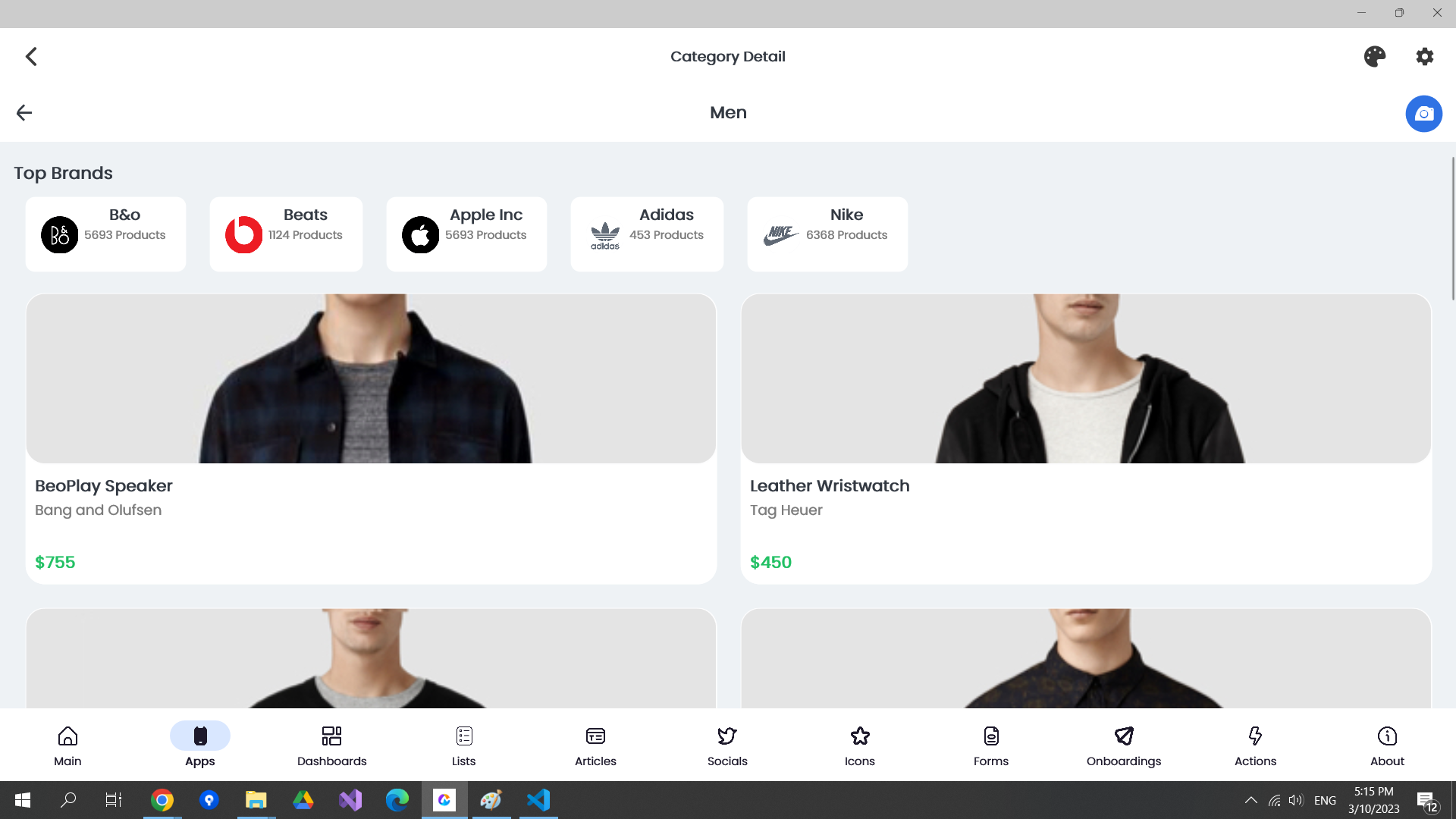Expand hidden system tray icons
The height and width of the screenshot is (819, 1456).
tap(1250, 800)
